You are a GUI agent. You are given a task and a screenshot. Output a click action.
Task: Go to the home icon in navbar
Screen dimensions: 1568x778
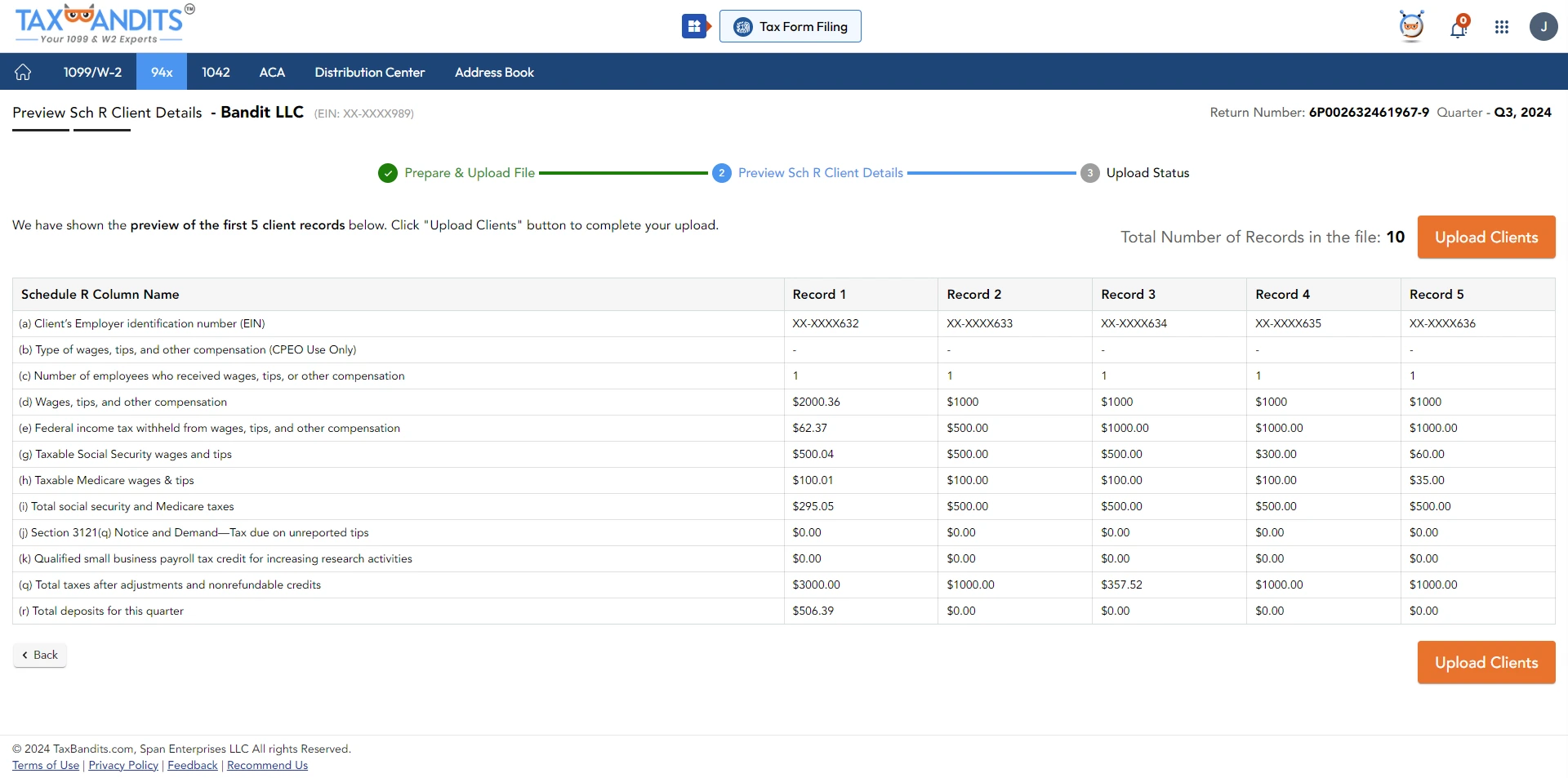[x=23, y=72]
